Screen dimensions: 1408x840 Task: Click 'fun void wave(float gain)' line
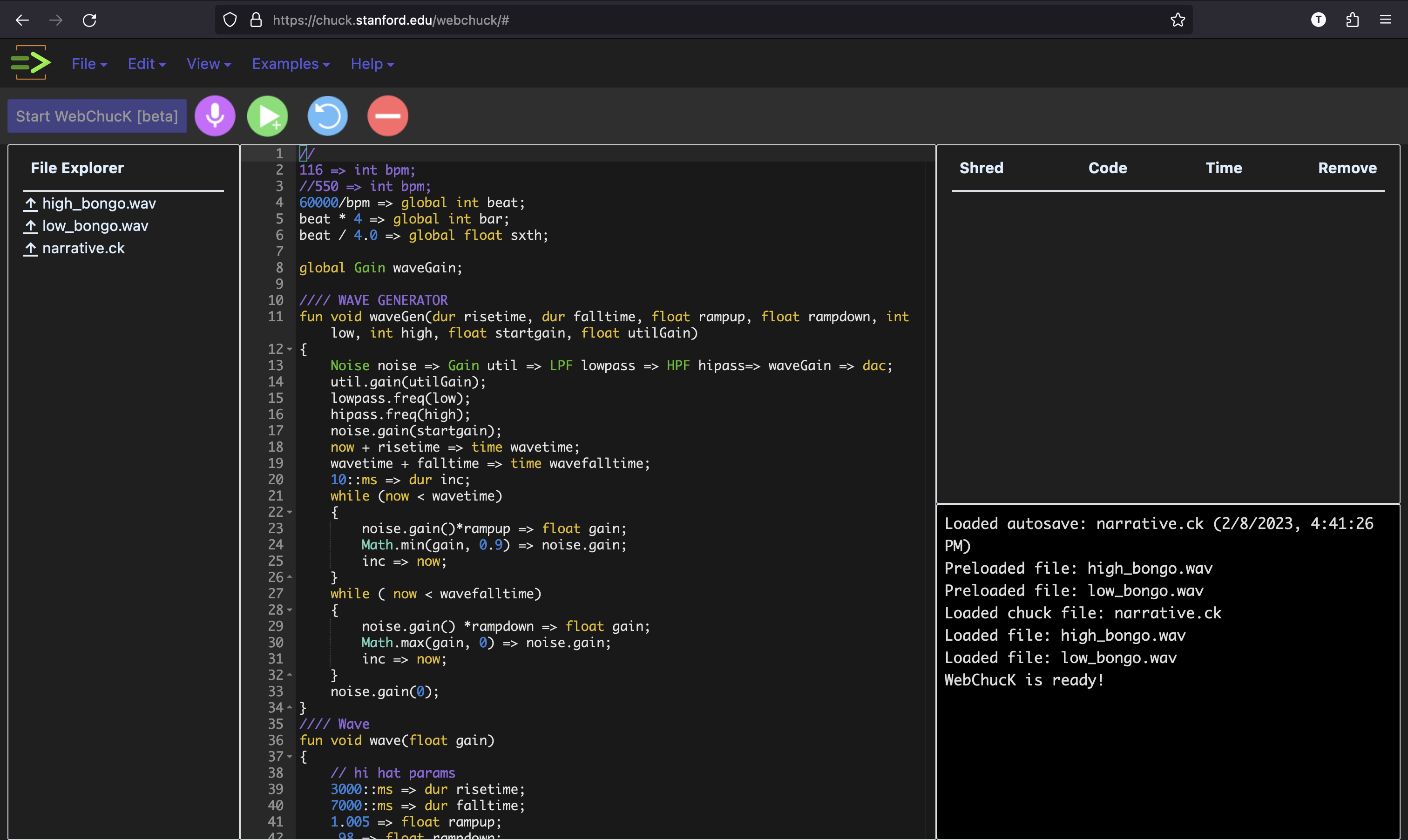pyautogui.click(x=397, y=740)
